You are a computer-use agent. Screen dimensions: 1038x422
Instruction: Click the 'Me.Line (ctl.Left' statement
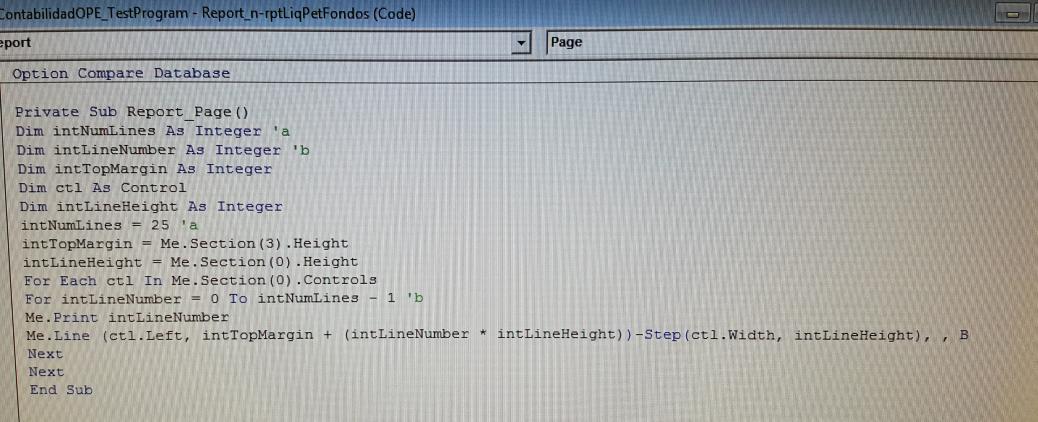(497, 335)
